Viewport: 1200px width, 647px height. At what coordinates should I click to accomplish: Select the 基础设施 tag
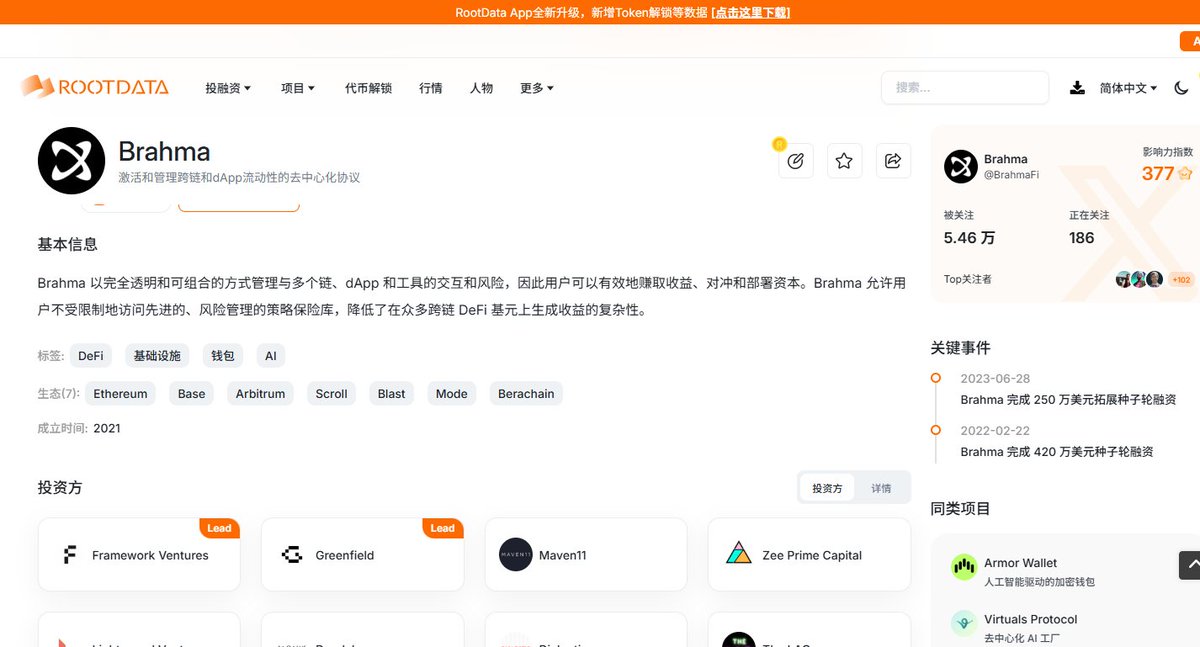coord(157,355)
